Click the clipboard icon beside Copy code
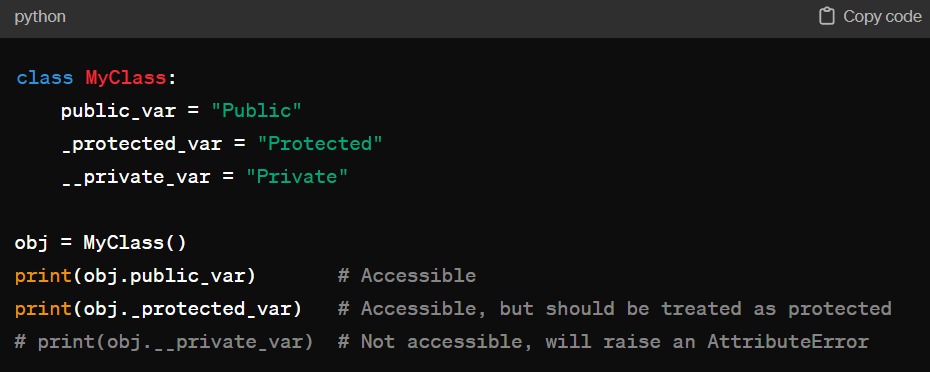930x372 pixels. (x=827, y=17)
